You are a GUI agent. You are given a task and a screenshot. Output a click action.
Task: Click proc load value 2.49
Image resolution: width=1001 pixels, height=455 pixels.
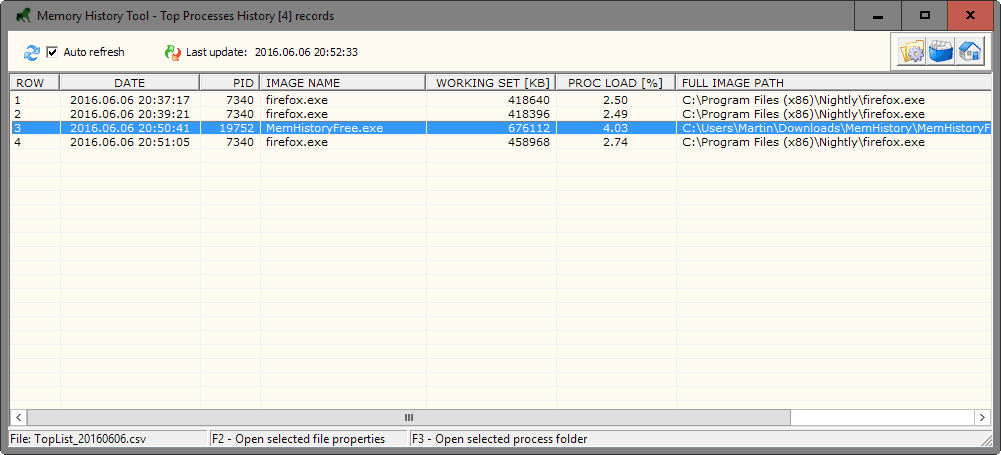click(x=615, y=114)
